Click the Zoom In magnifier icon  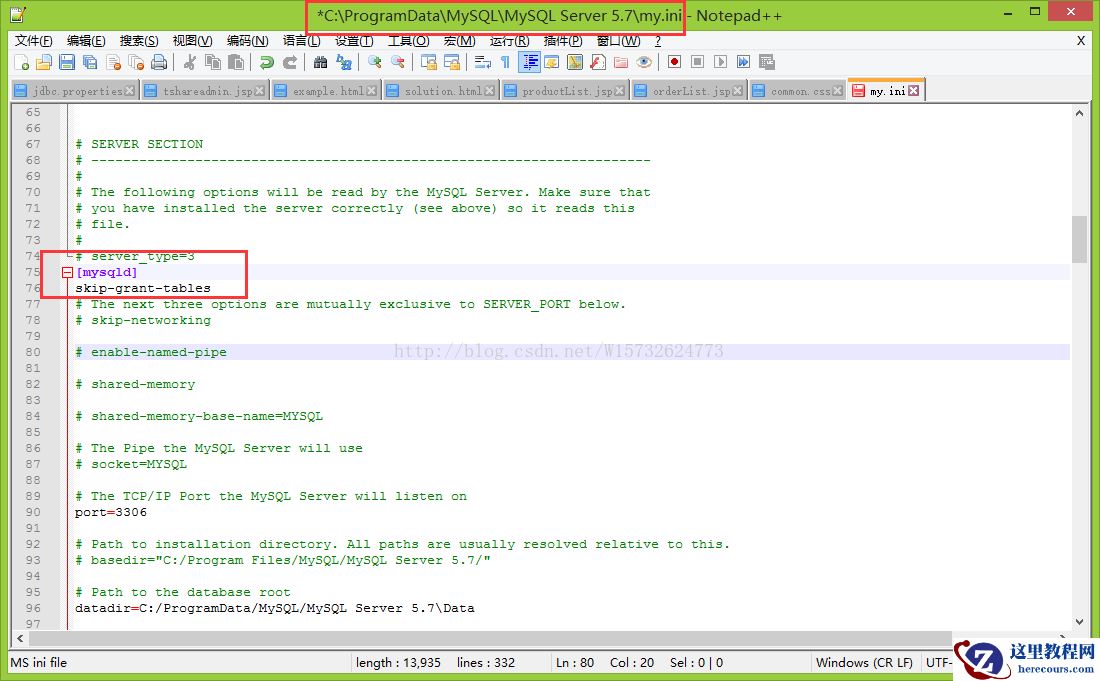pos(374,62)
